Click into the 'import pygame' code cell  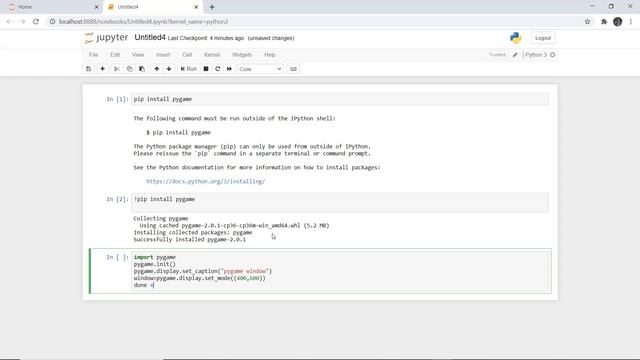click(341, 271)
